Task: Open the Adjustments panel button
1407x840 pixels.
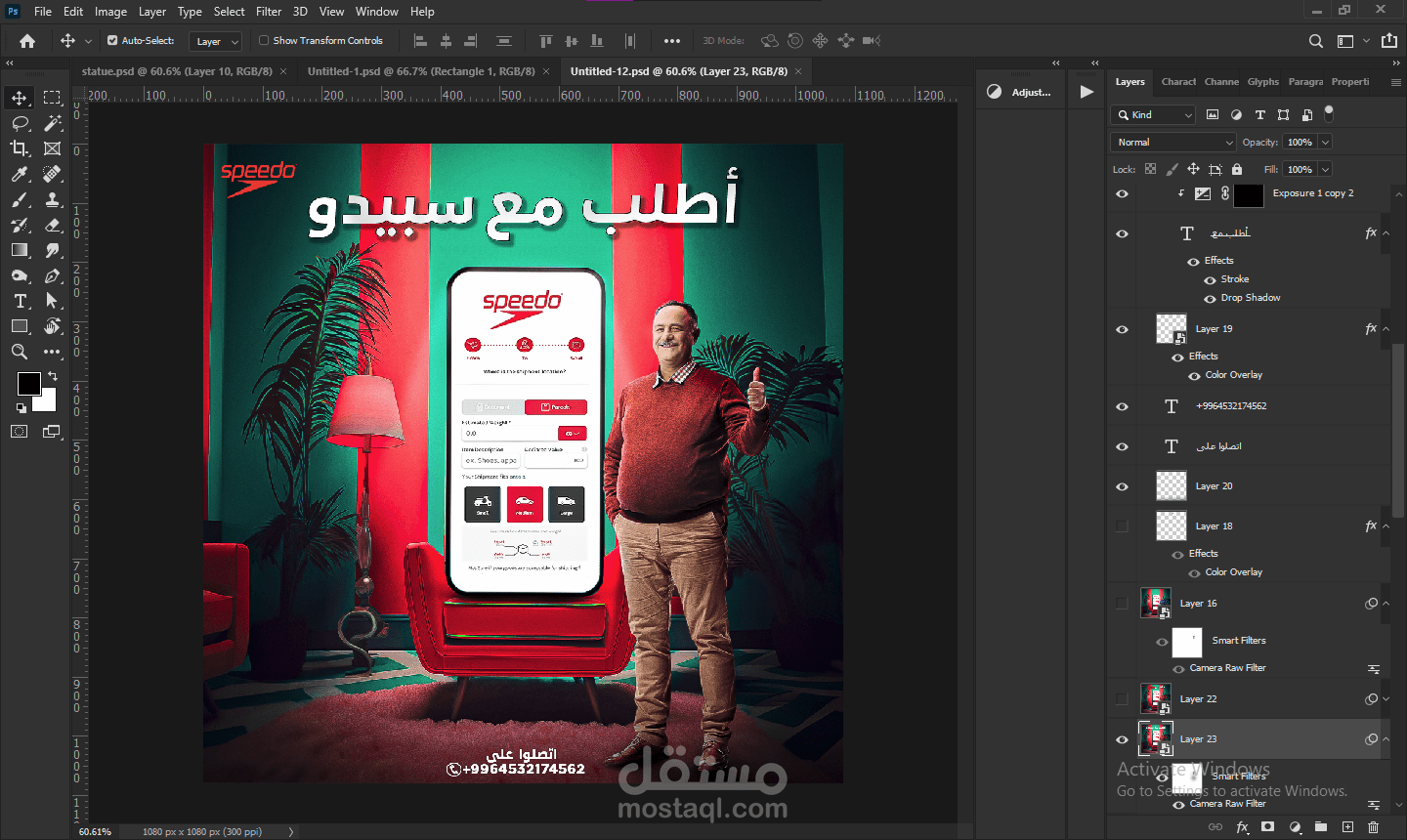Action: tap(1020, 92)
